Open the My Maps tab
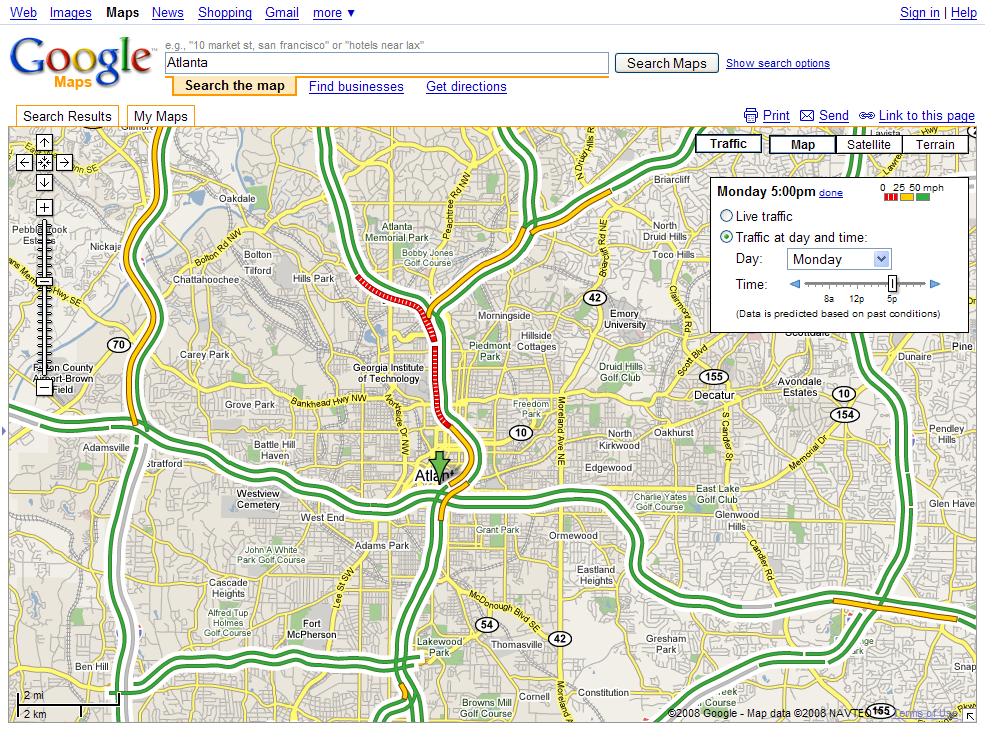The width and height of the screenshot is (985, 729). (x=161, y=116)
